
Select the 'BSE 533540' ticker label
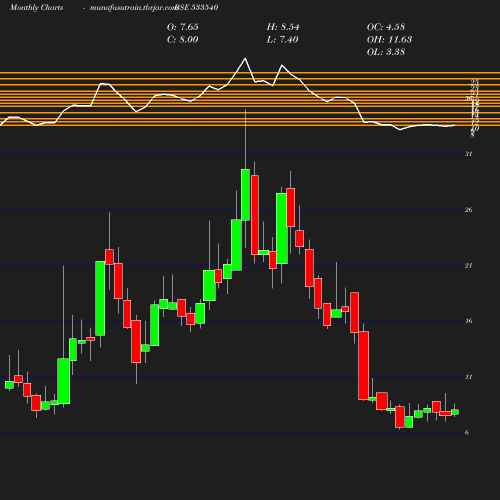(197, 7)
